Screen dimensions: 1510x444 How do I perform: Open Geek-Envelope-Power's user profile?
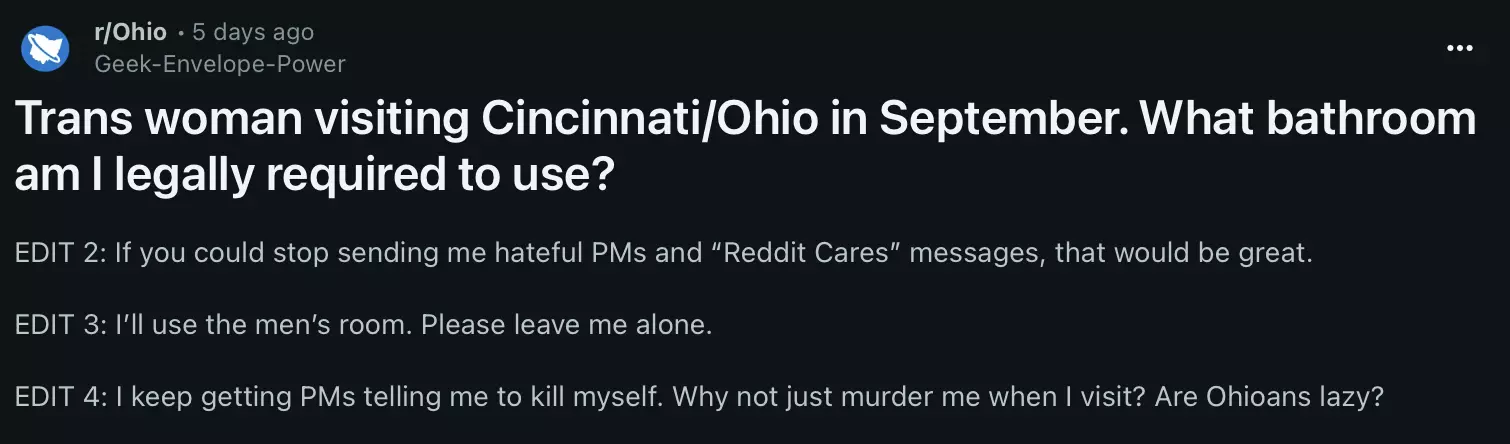click(x=219, y=64)
